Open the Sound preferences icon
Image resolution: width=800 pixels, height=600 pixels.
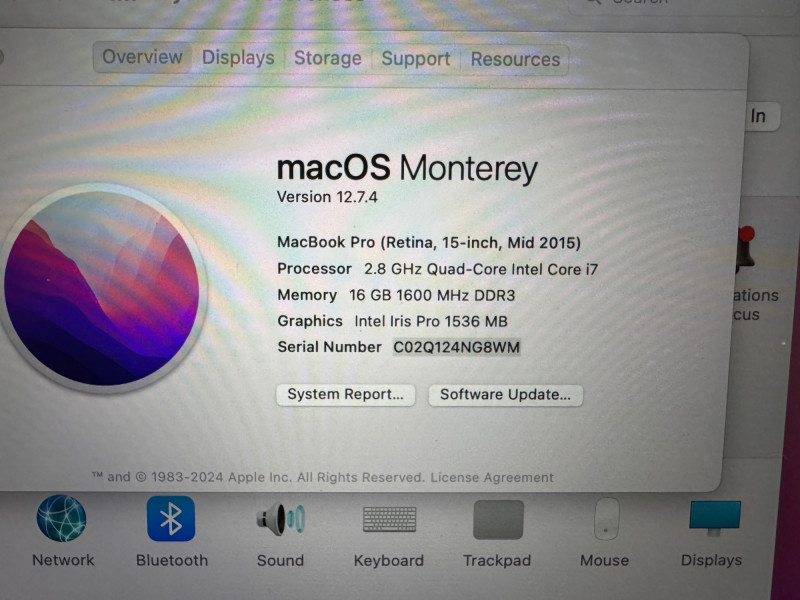coord(280,519)
